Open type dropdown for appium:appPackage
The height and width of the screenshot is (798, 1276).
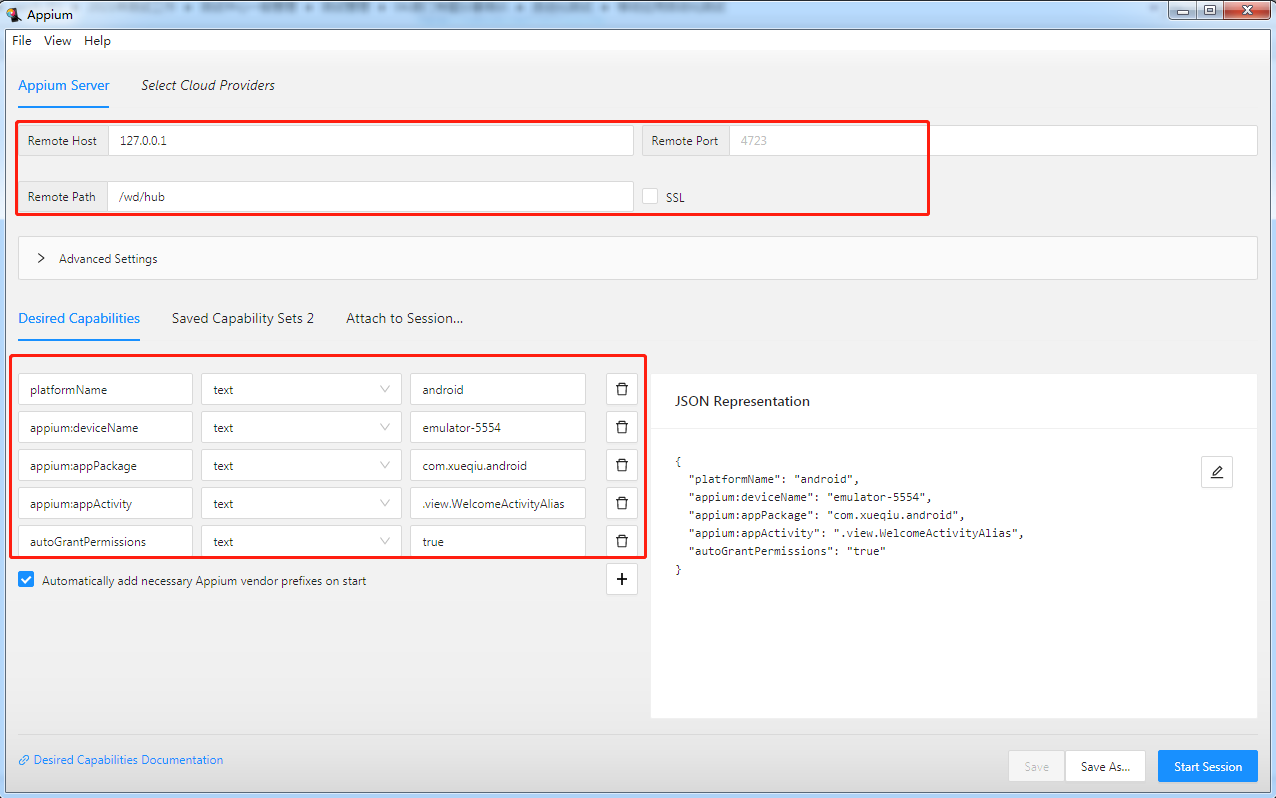[301, 465]
